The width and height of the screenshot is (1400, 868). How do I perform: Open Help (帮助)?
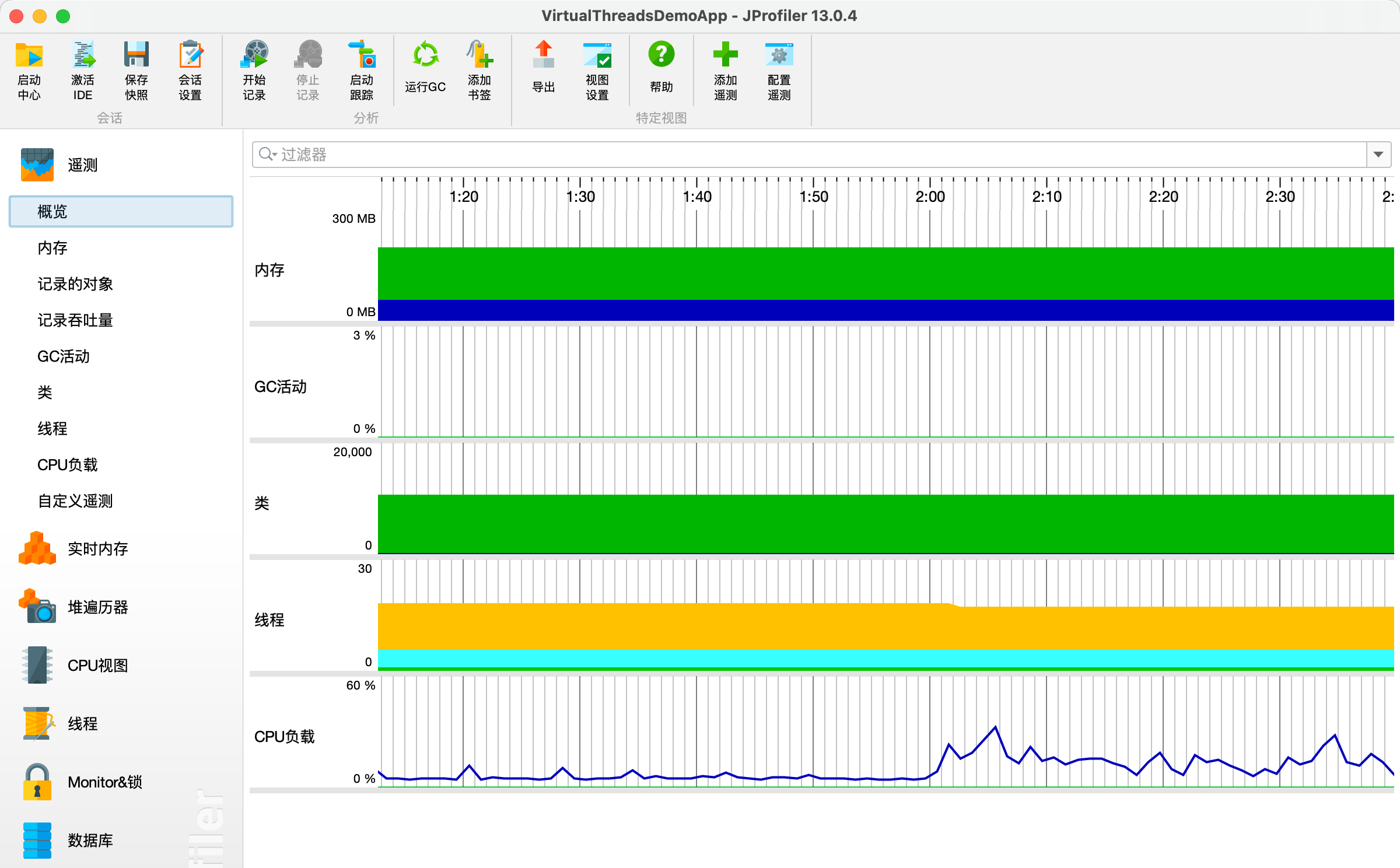pos(661,67)
